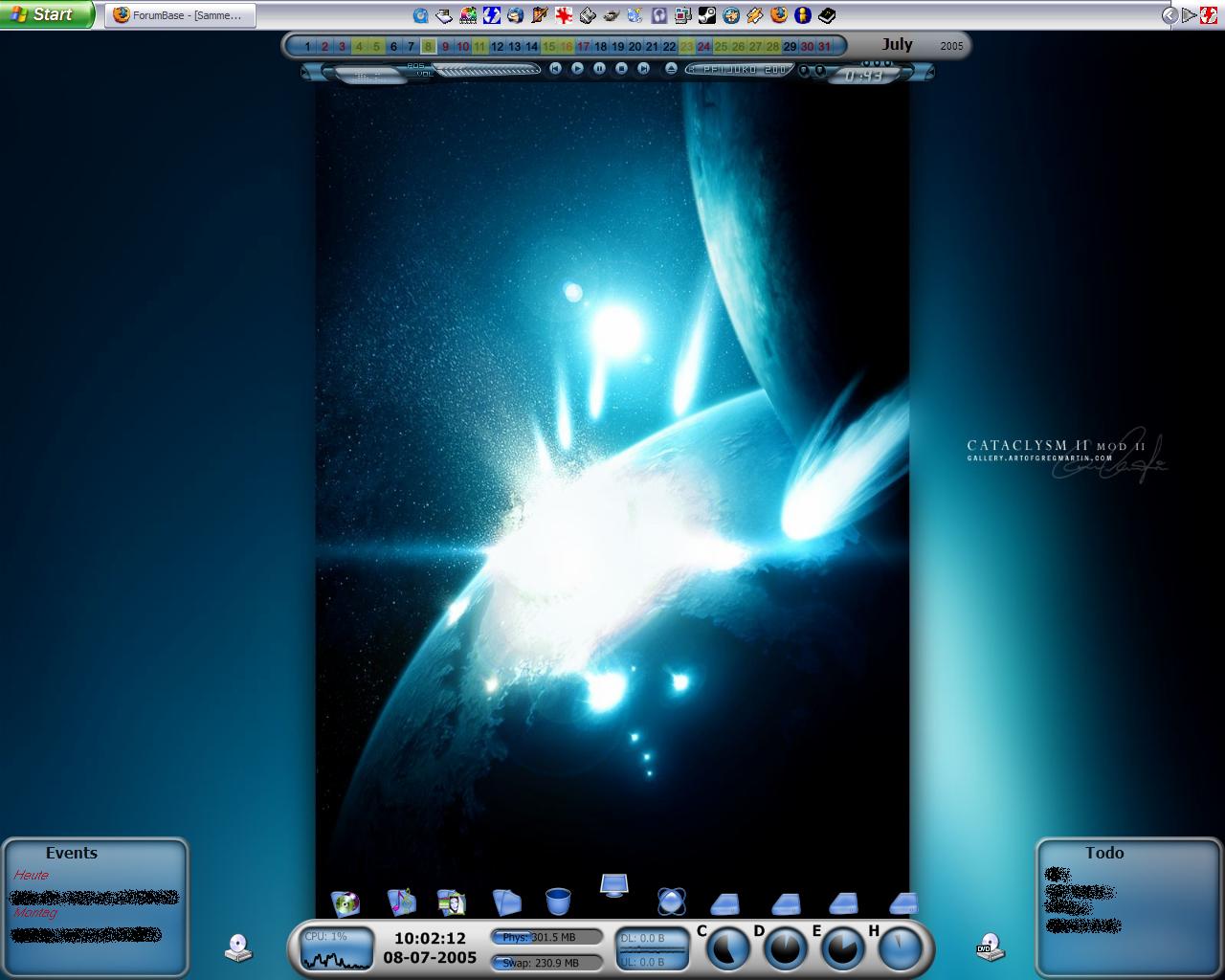Screen dimensions: 1225x980
Task: Open the pictures folder dock icon
Action: pyautogui.click(x=452, y=902)
